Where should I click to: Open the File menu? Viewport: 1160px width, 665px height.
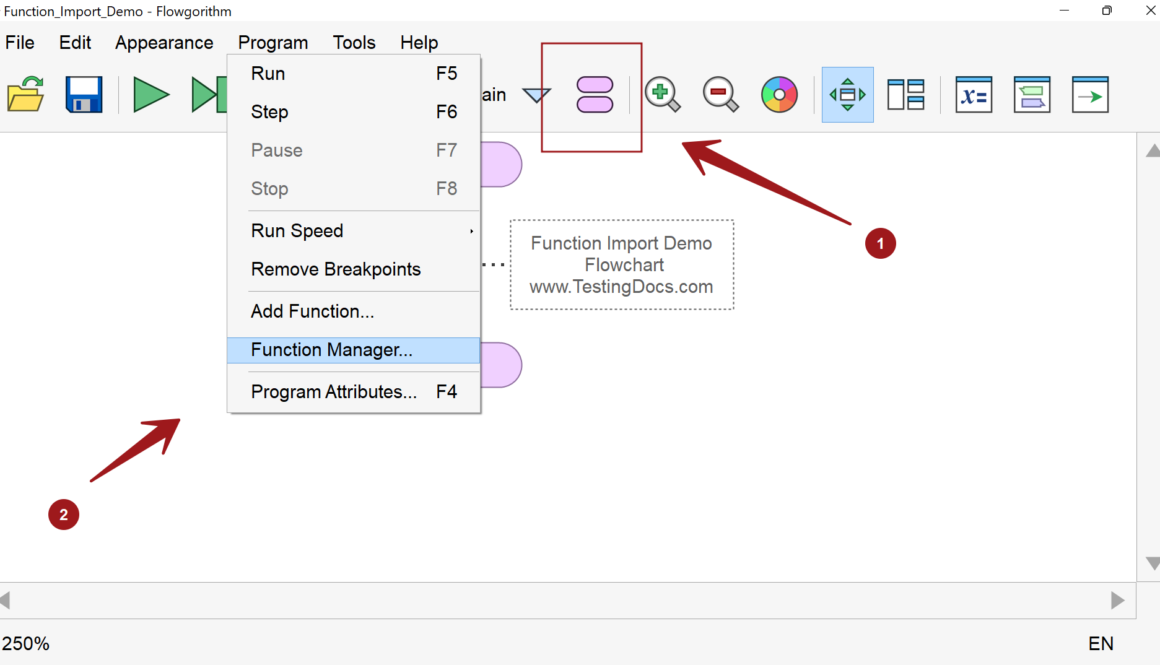(20, 42)
